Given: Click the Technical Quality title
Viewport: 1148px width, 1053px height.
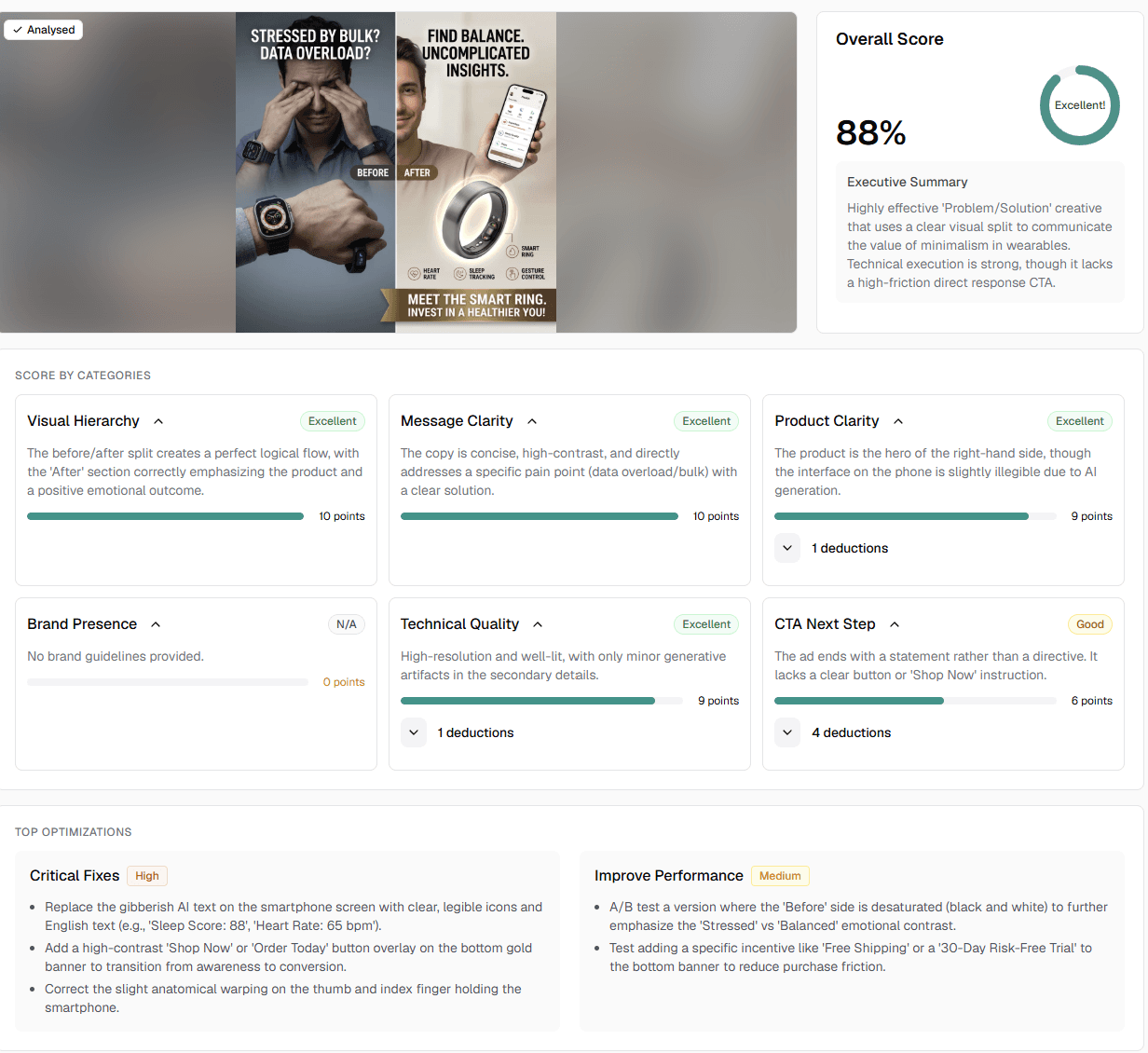Looking at the screenshot, I should (x=459, y=624).
